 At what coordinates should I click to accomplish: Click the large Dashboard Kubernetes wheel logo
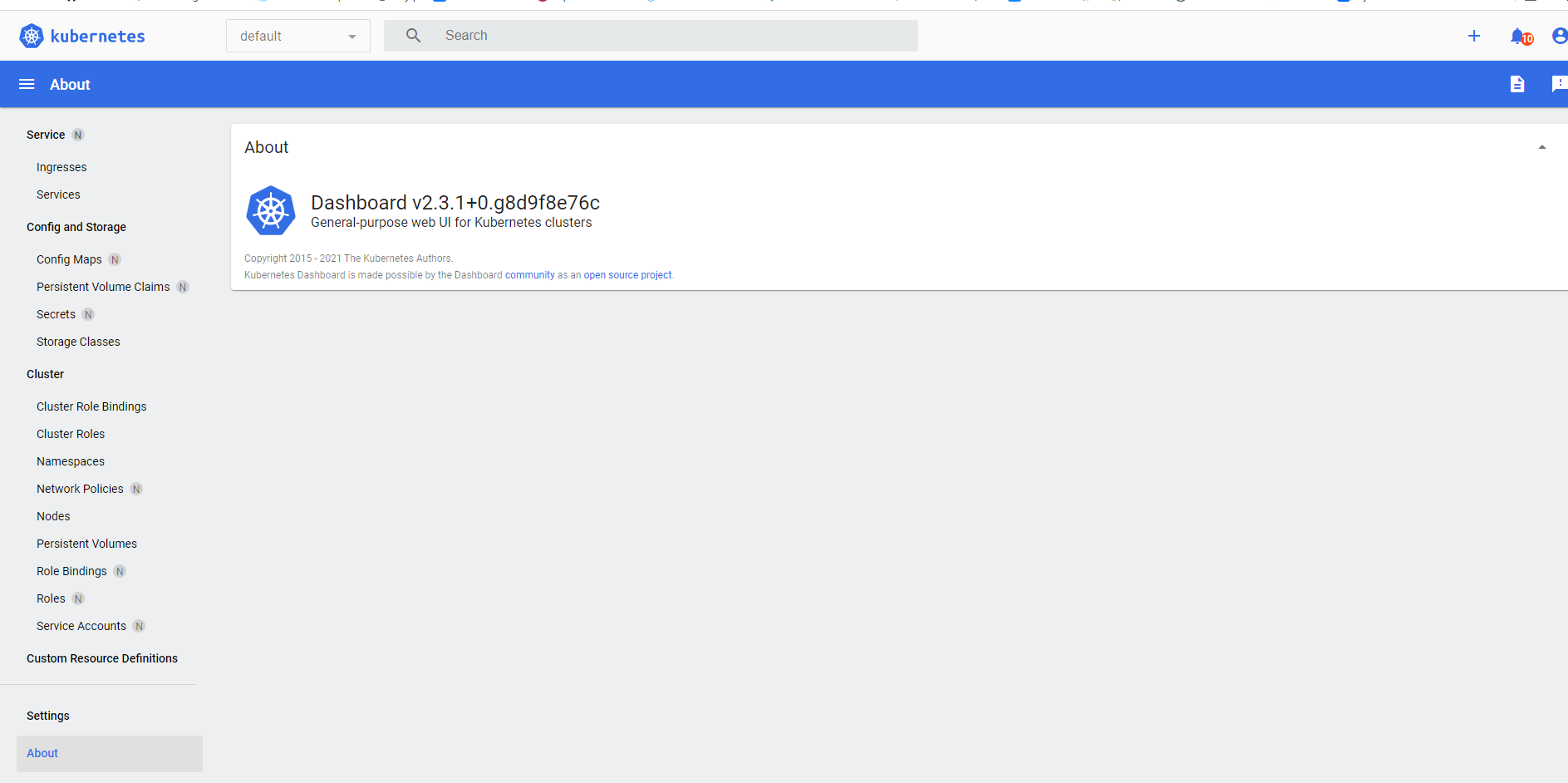coord(271,210)
